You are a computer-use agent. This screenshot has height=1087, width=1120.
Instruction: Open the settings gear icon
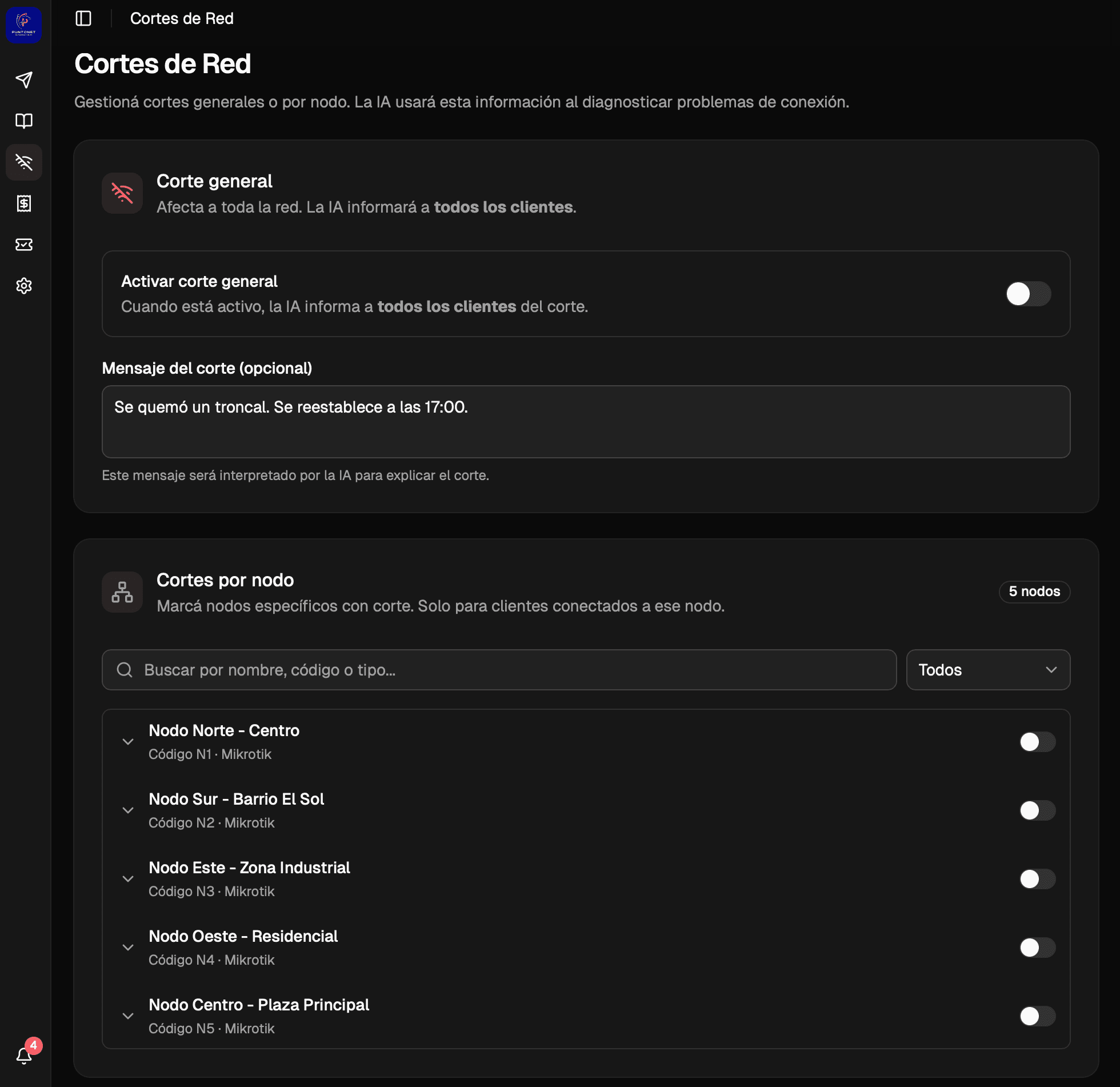click(x=23, y=286)
